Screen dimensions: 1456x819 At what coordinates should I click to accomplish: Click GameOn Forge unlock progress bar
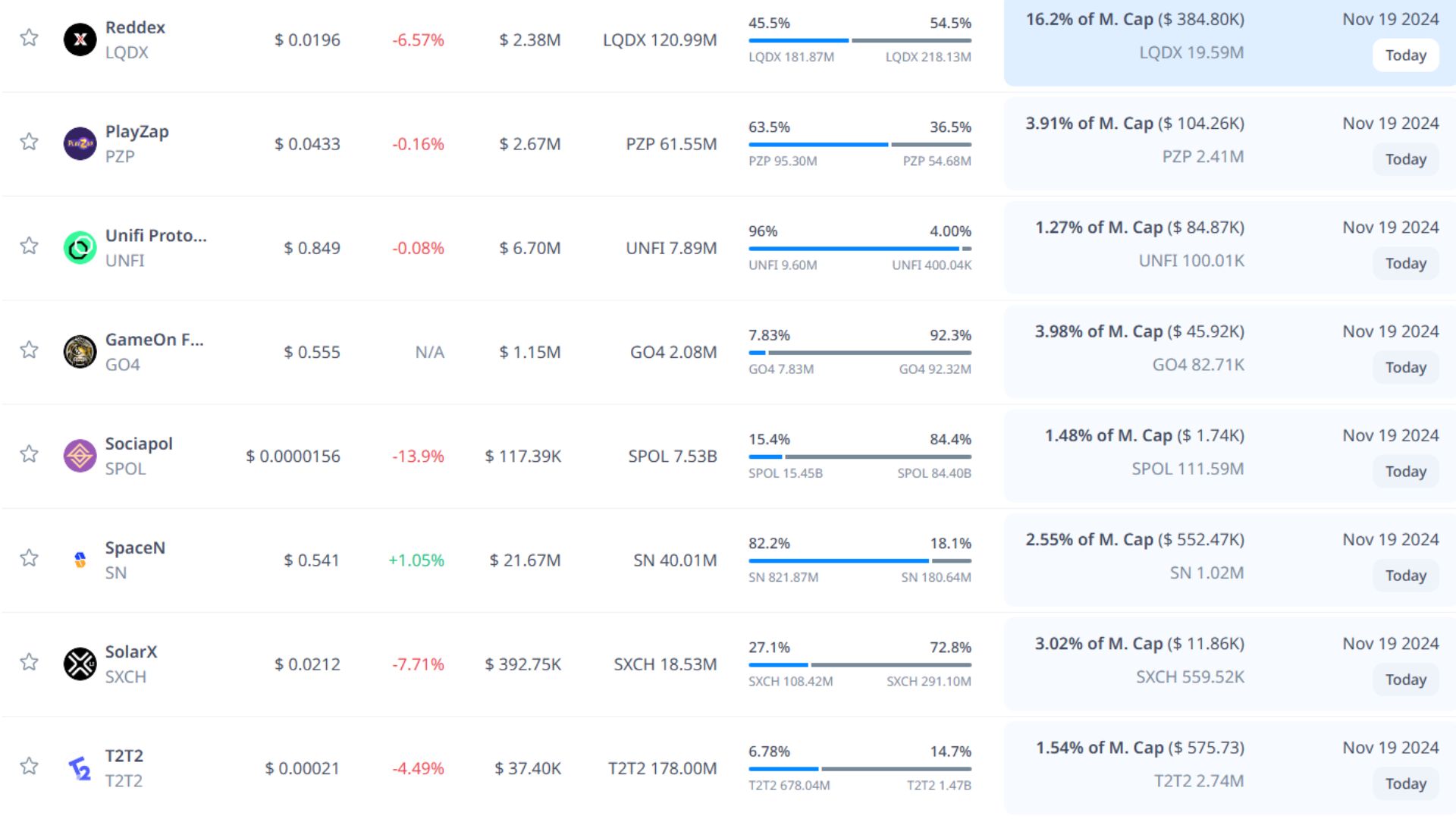click(859, 353)
